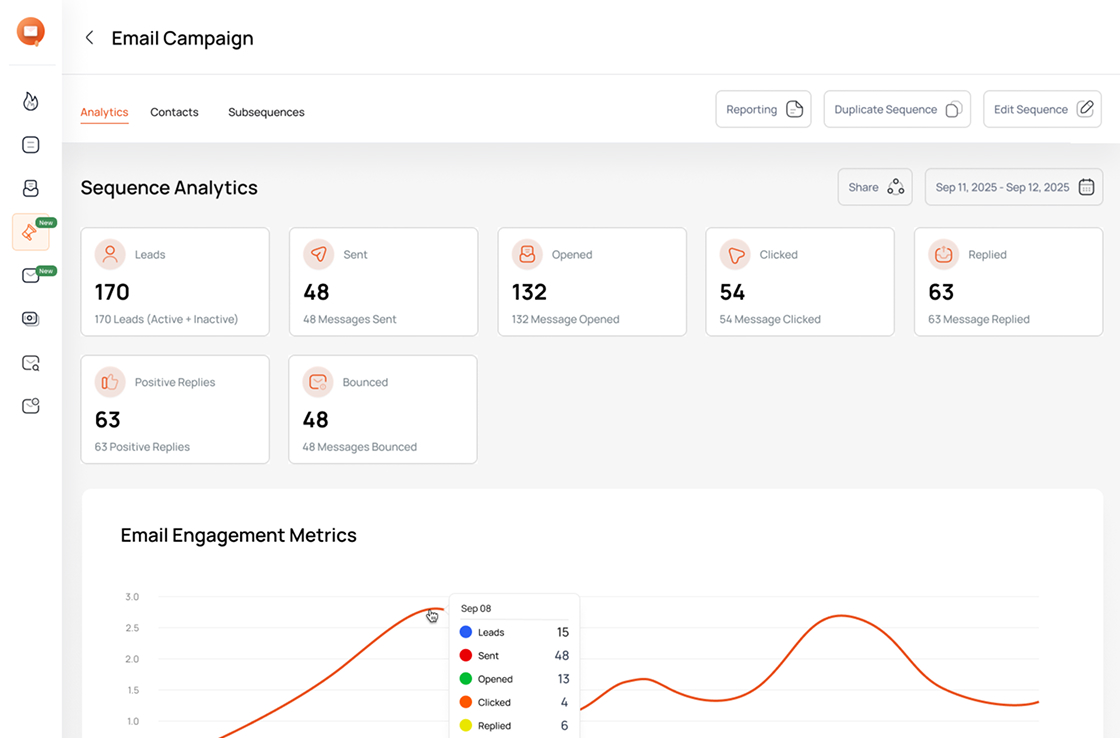
Task: Open Edit Sequence
Action: coord(1042,109)
